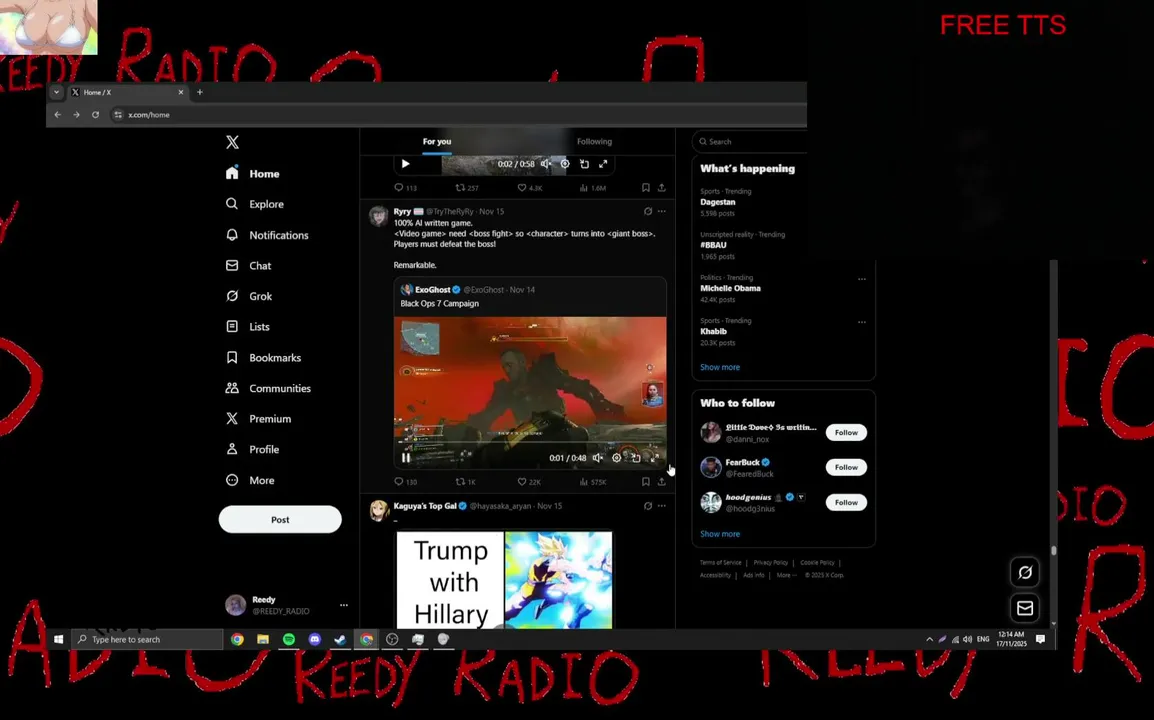Follow the @danni_nox account
Image resolution: width=1154 pixels, height=720 pixels.
[x=846, y=432]
